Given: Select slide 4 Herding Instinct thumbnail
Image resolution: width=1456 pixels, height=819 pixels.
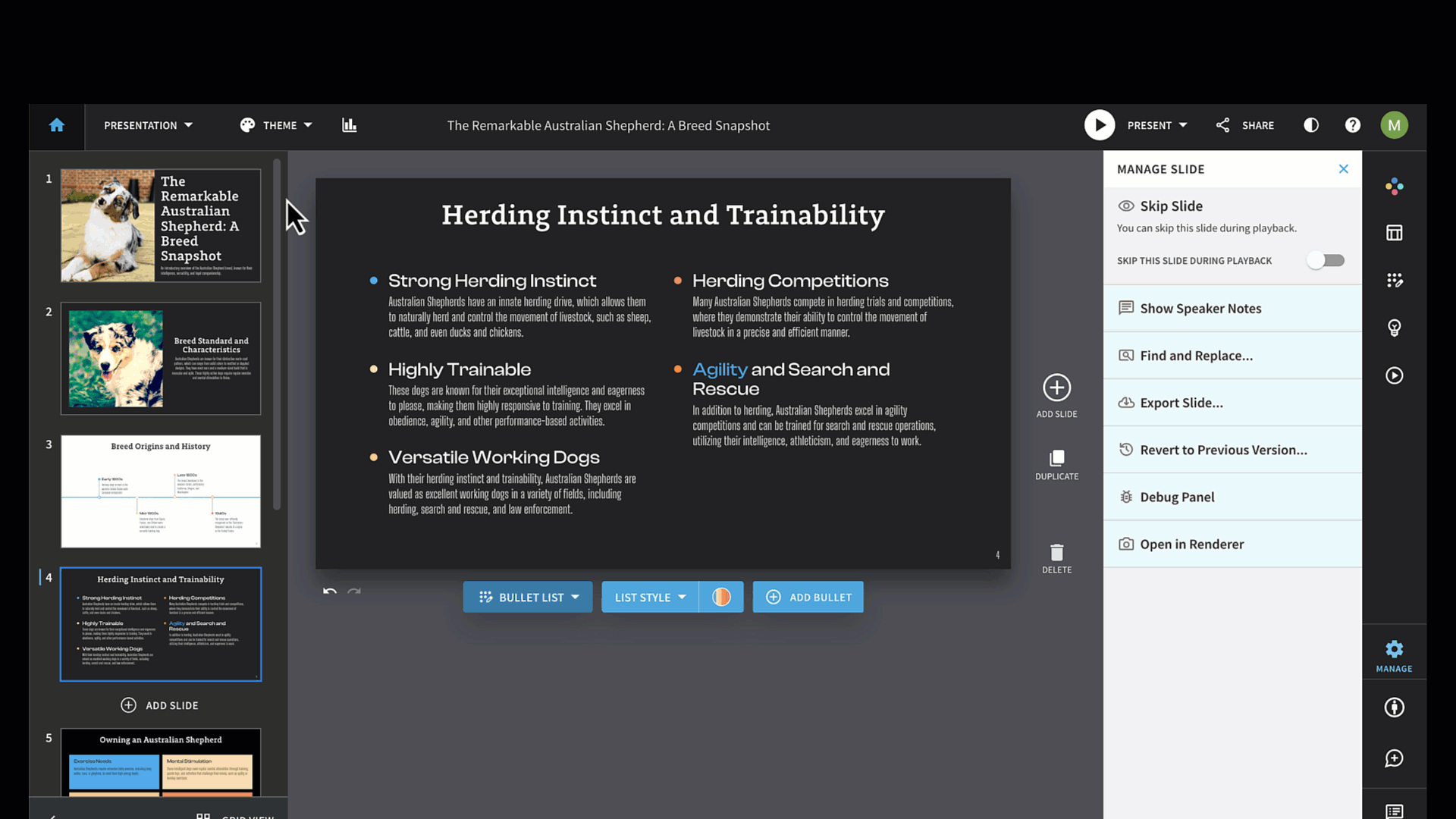Looking at the screenshot, I should point(161,624).
